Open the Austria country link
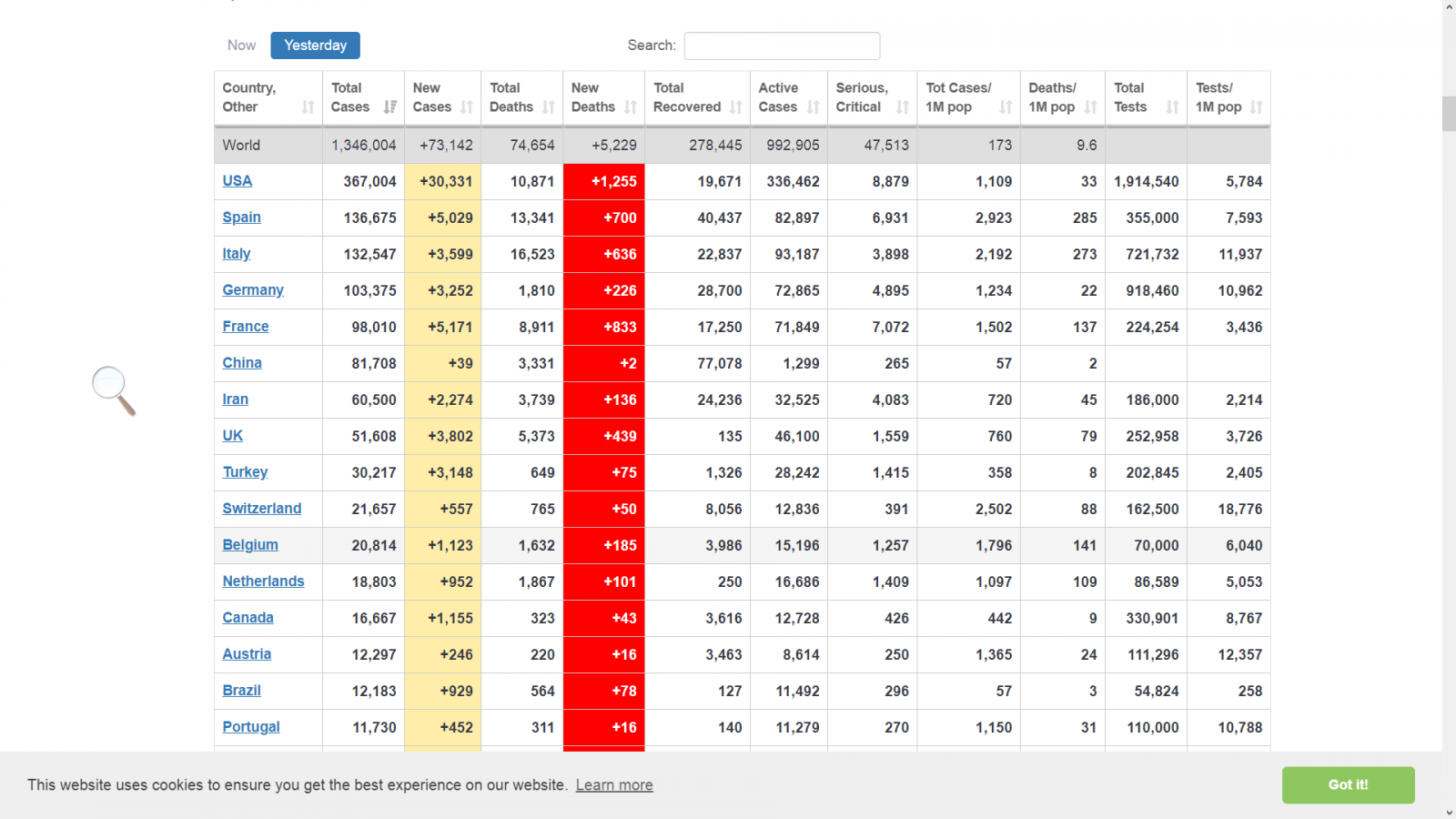 [x=247, y=654]
